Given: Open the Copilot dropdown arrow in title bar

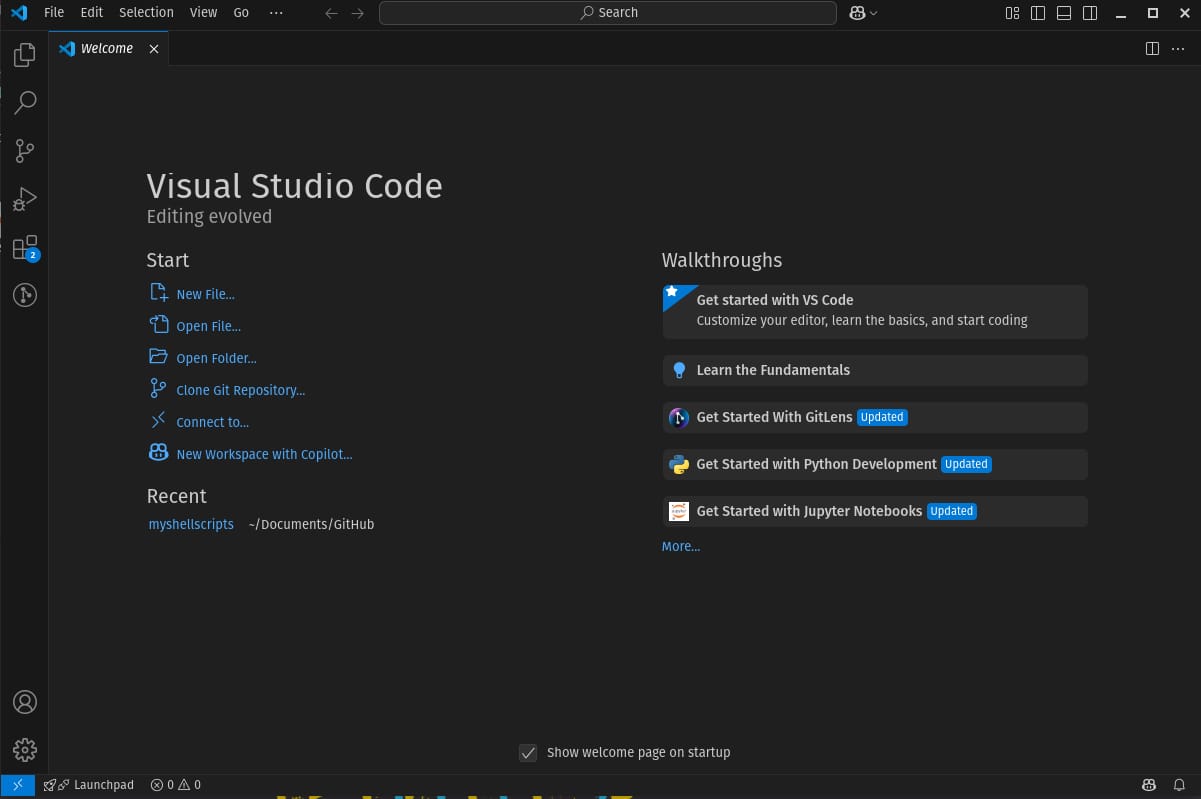Looking at the screenshot, I should [874, 13].
